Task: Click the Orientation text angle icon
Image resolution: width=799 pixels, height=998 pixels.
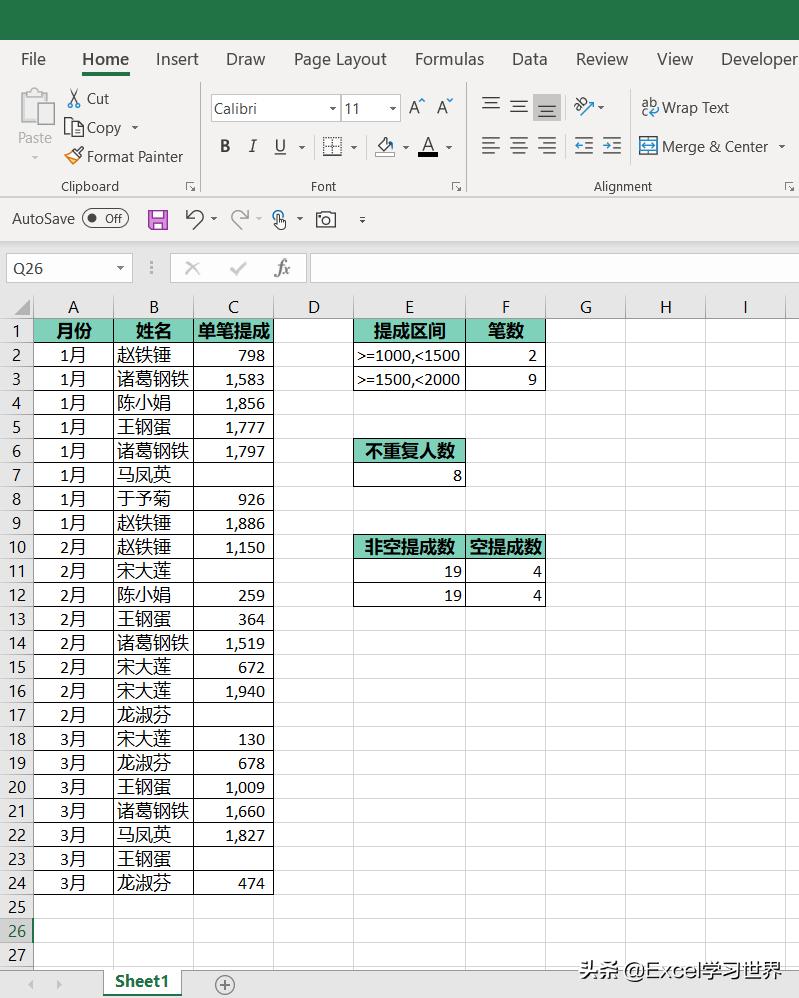Action: (584, 106)
